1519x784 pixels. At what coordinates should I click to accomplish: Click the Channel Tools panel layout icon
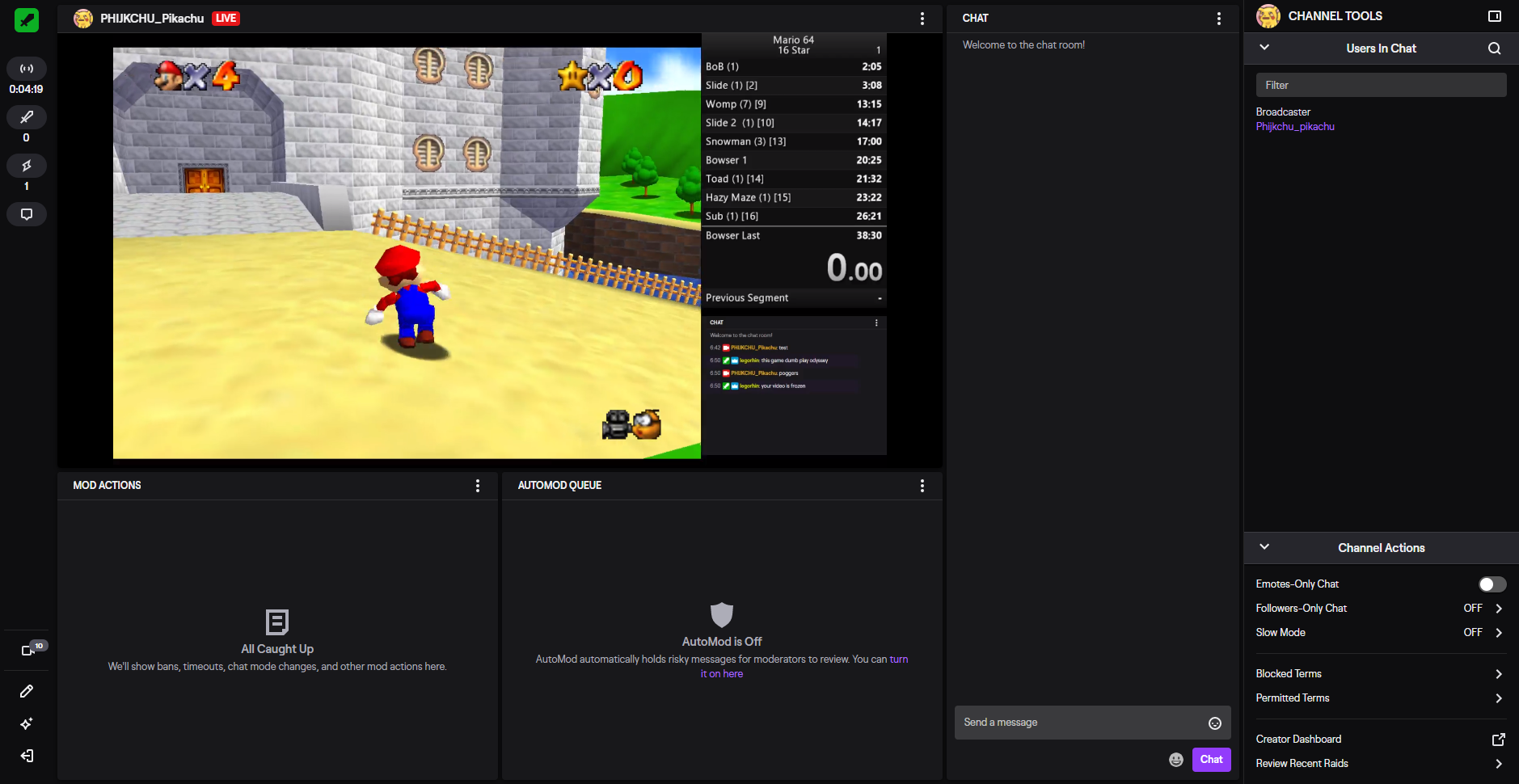pyautogui.click(x=1495, y=16)
